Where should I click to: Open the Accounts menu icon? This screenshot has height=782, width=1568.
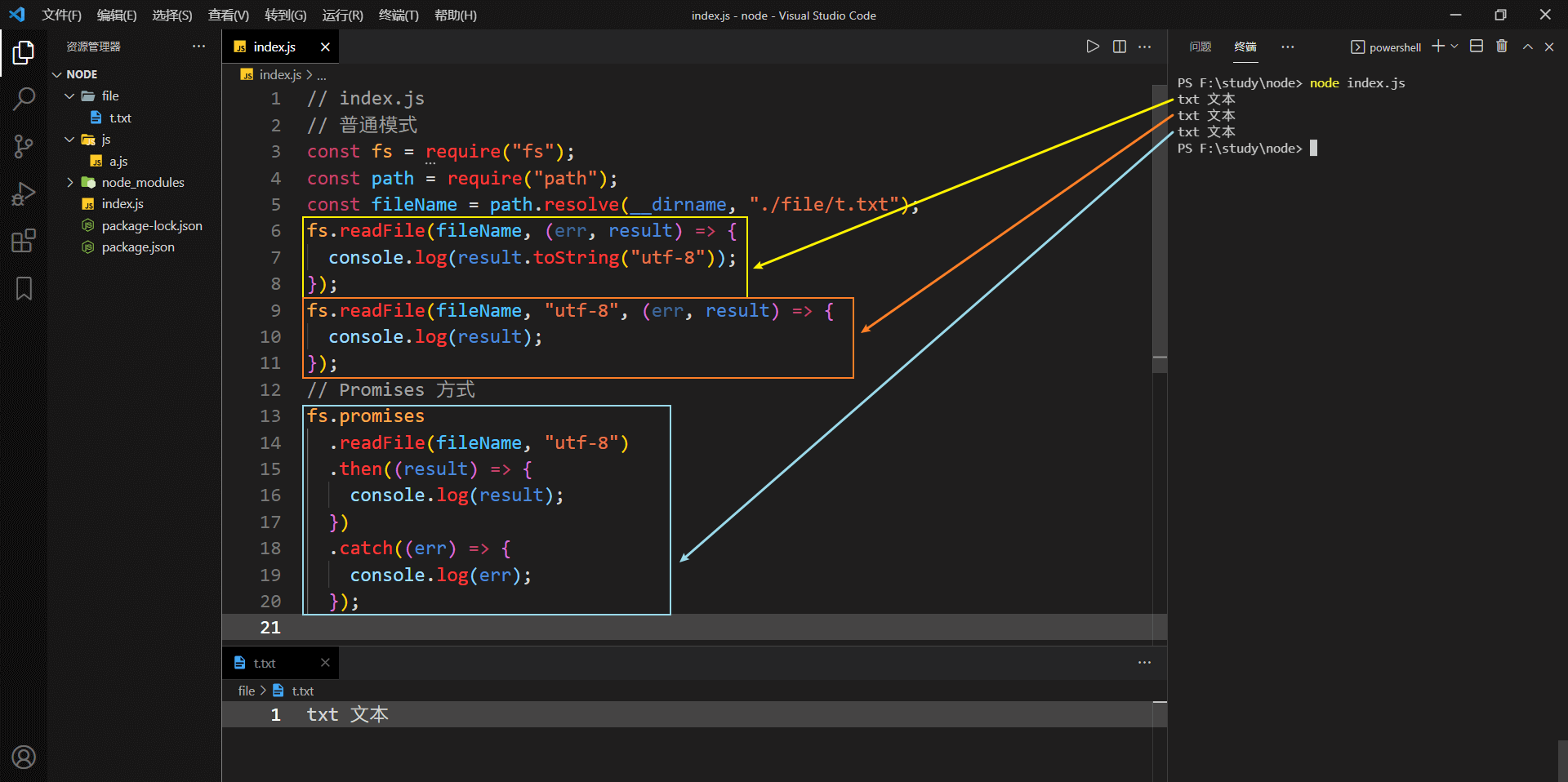coord(24,758)
